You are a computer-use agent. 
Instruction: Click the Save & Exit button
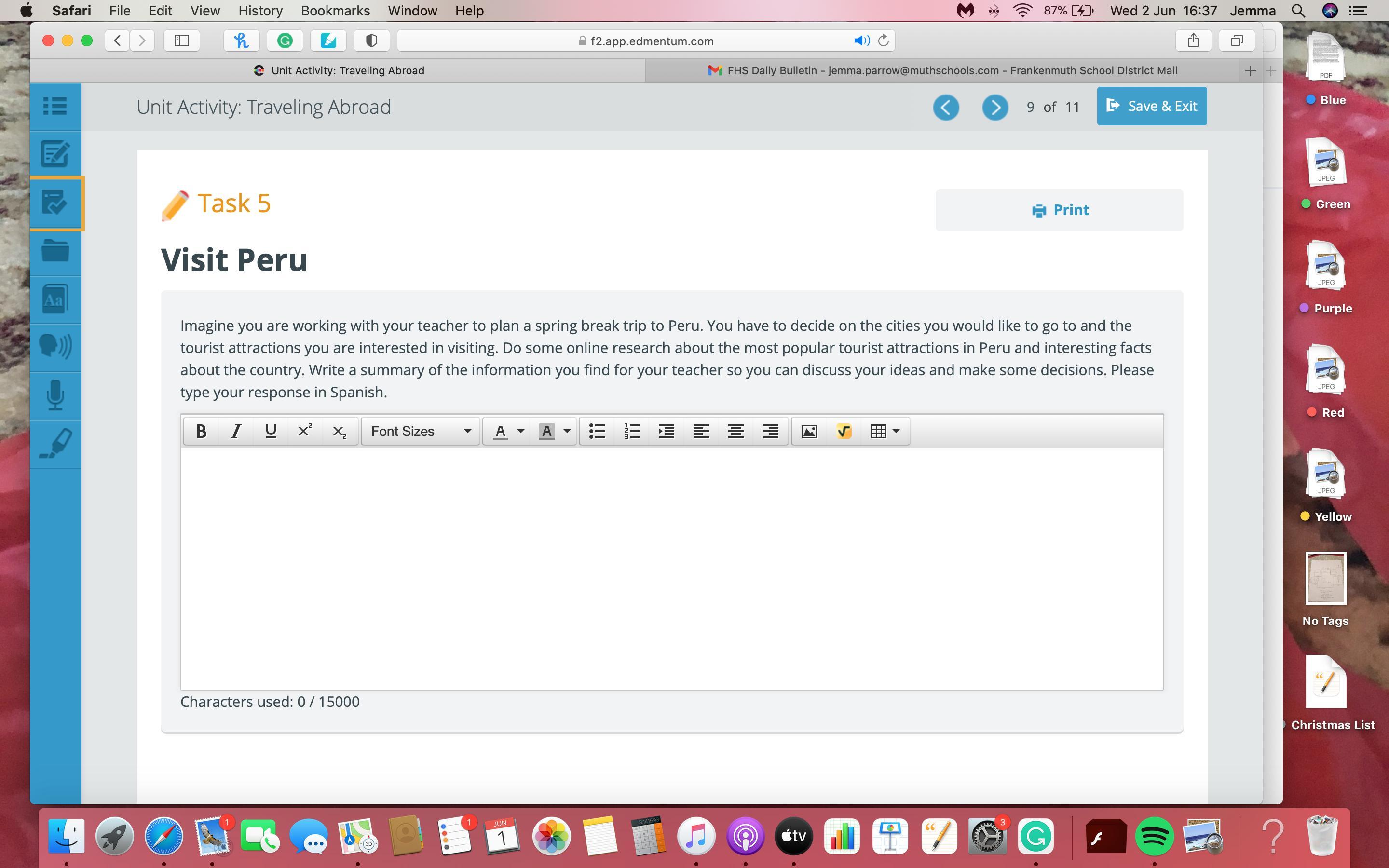coord(1151,106)
